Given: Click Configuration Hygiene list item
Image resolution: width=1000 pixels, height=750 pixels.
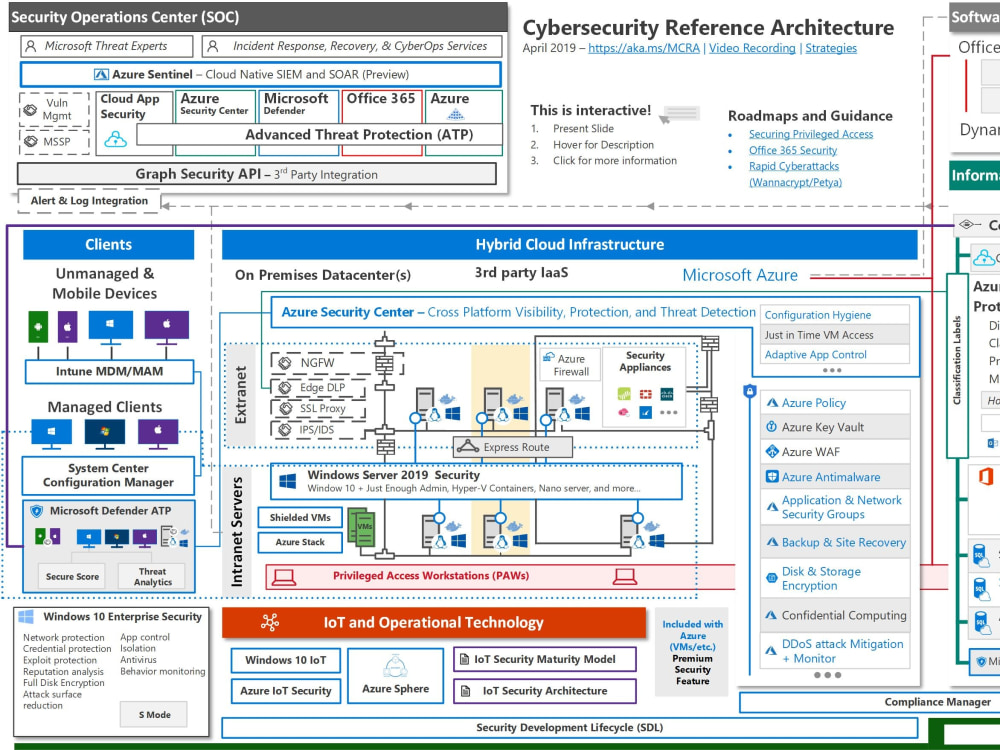Looking at the screenshot, I should tap(835, 315).
